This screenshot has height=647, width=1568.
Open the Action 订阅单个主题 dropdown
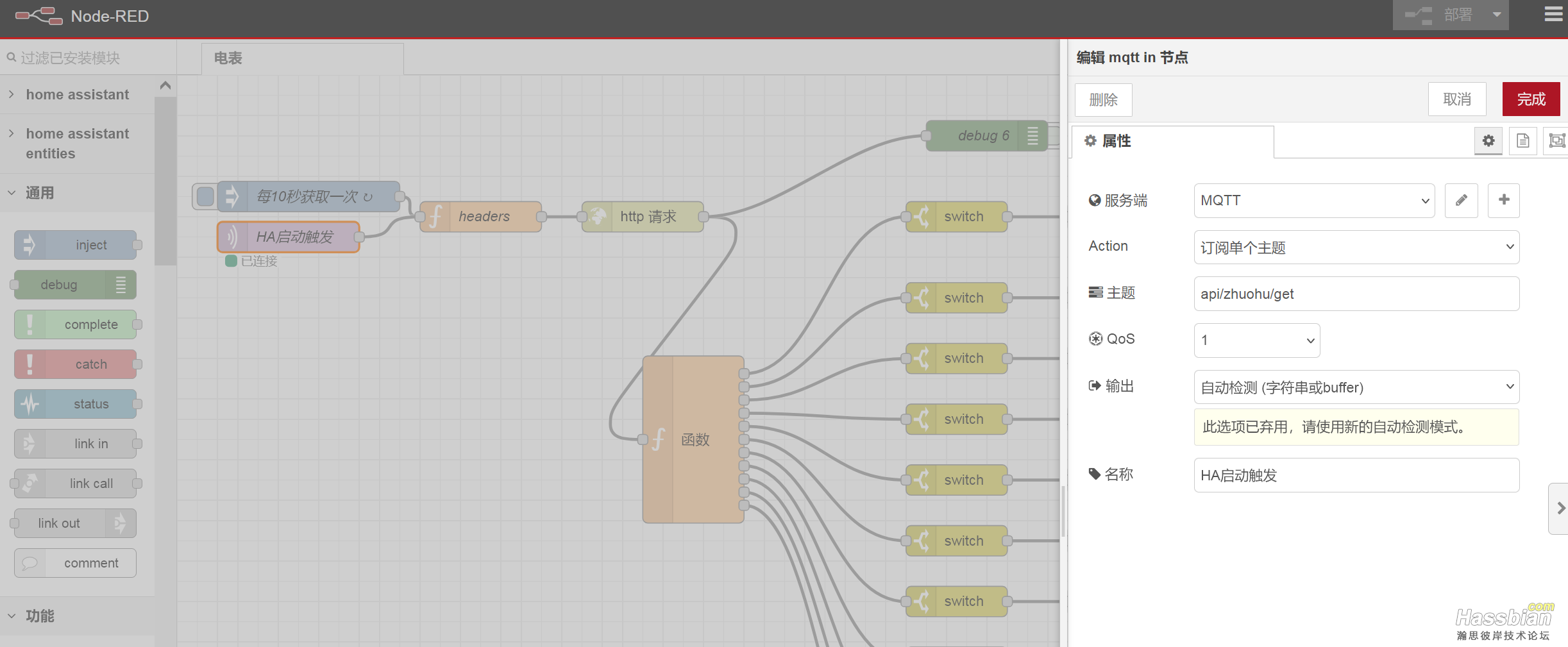tap(1356, 247)
